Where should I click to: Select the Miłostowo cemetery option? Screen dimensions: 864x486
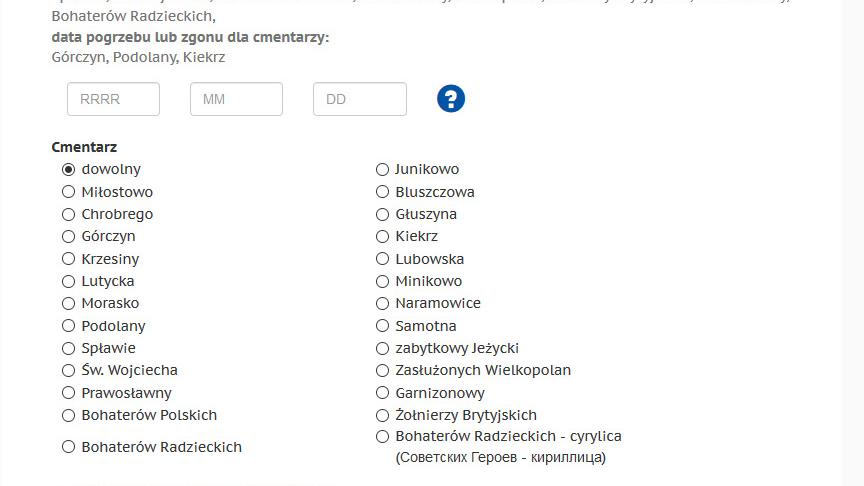[69, 192]
